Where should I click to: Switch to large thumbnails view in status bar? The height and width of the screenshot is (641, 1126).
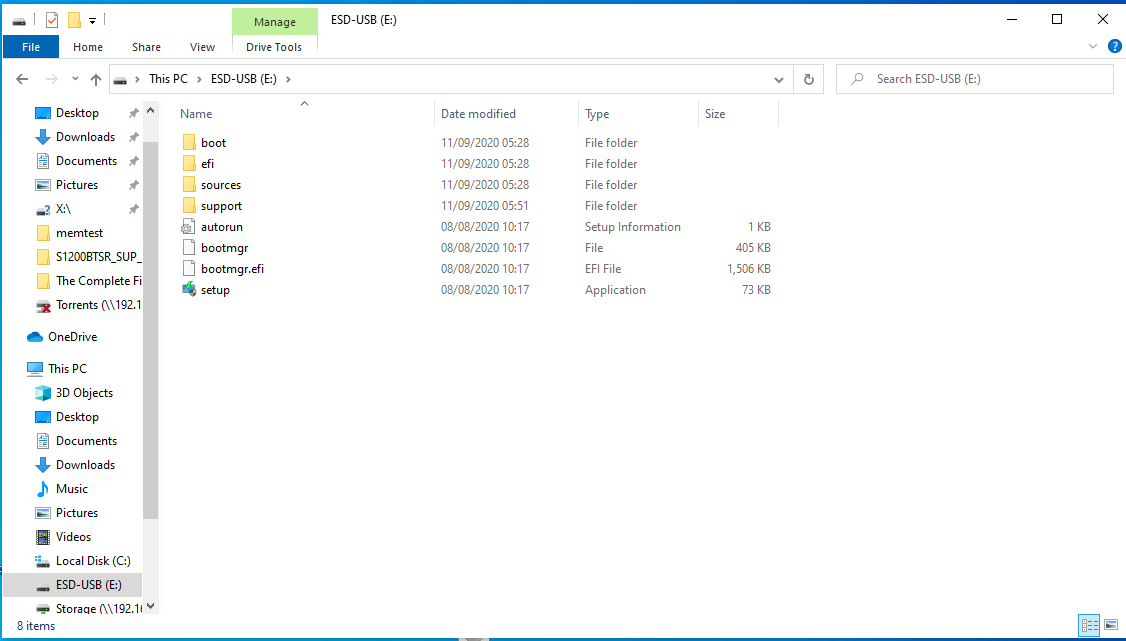(1111, 625)
